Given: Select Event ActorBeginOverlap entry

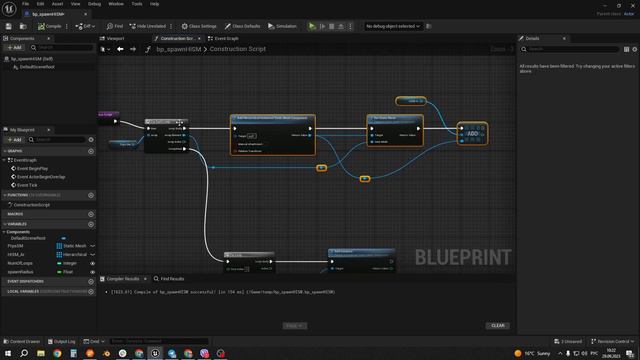Looking at the screenshot, I should tap(38, 177).
